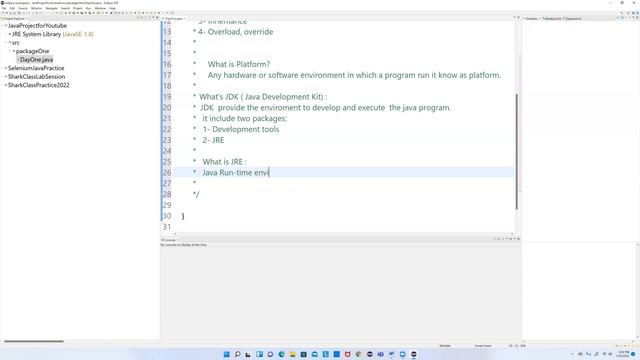Switch to the Variables tab
Image resolution: width=640 pixels, height=360 pixels.
point(531,18)
